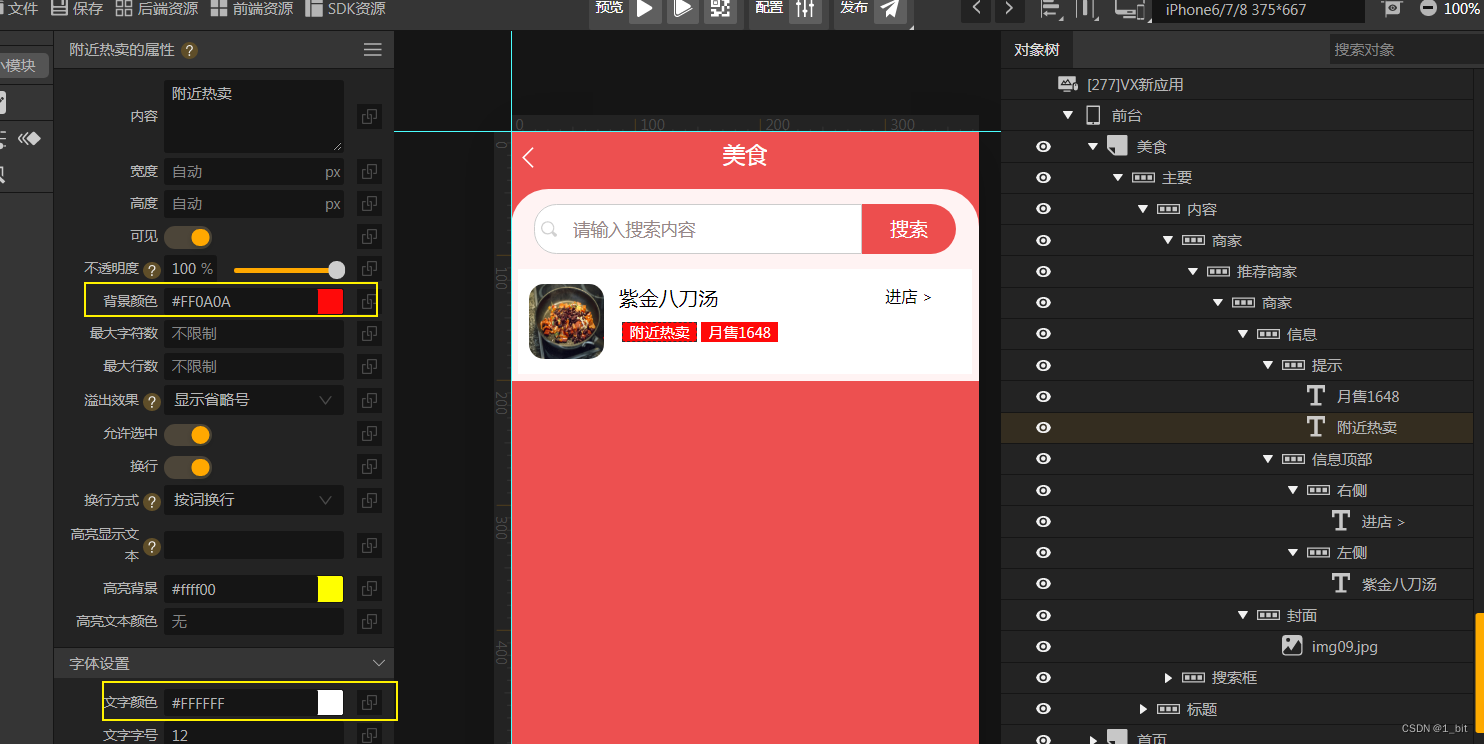Open the iPhone6/7/8 device size selector

[1258, 10]
